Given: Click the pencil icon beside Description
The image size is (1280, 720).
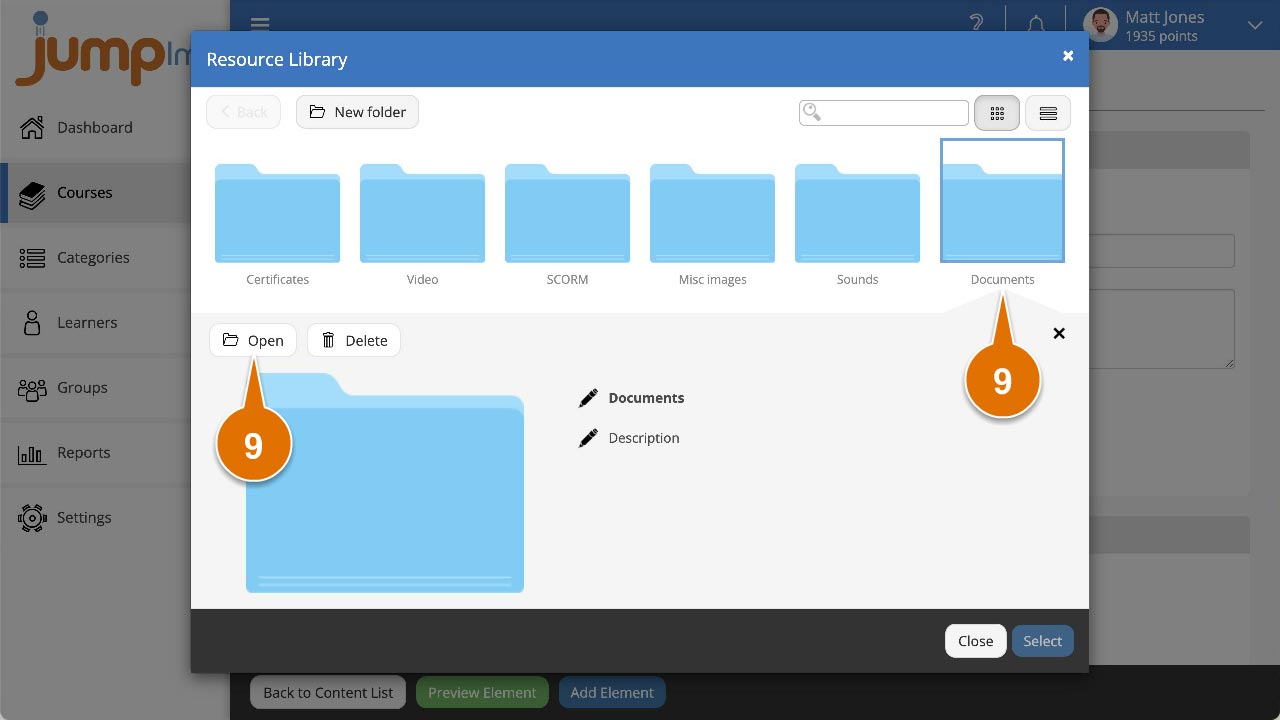Looking at the screenshot, I should 588,438.
